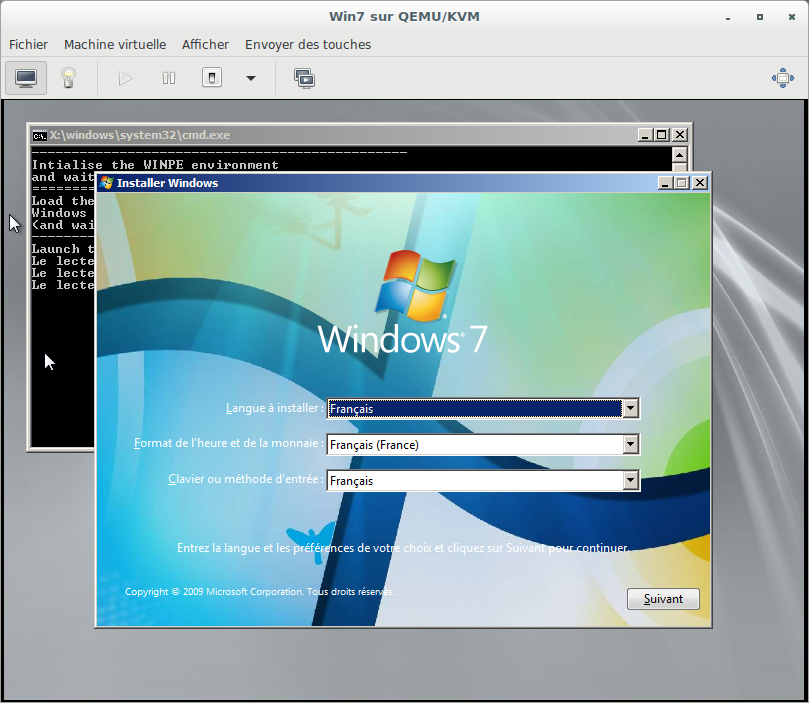This screenshot has width=809, height=703.
Task: Minimize the Win7 QEMU/KVM window
Action: [x=728, y=18]
